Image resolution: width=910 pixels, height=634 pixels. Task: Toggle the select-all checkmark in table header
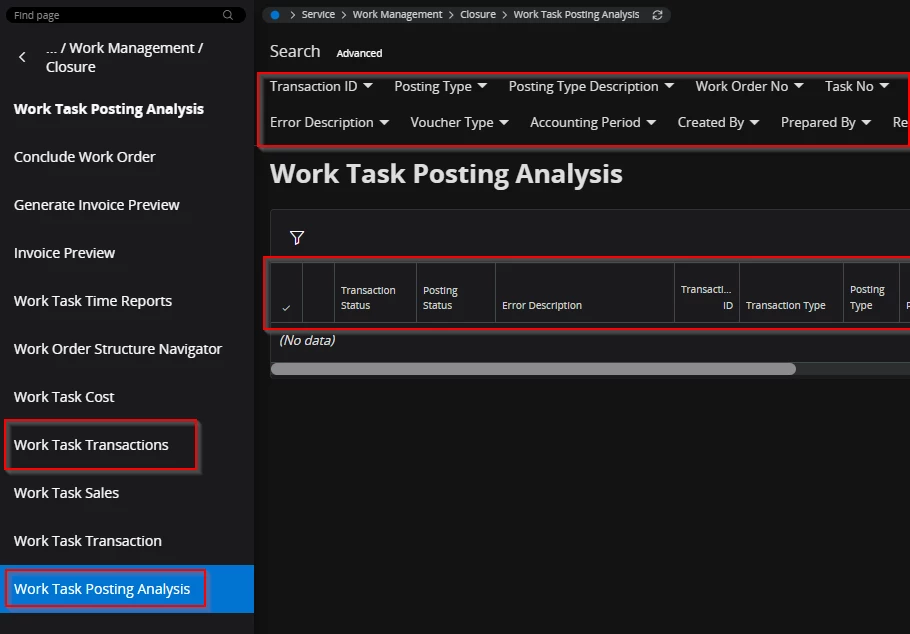tap(286, 308)
